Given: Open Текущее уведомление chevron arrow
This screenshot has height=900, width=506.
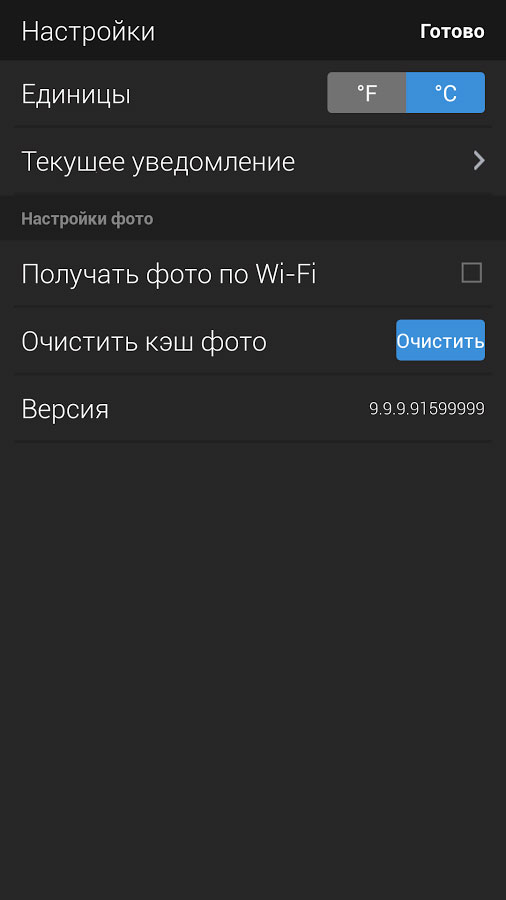Looking at the screenshot, I should (x=479, y=161).
